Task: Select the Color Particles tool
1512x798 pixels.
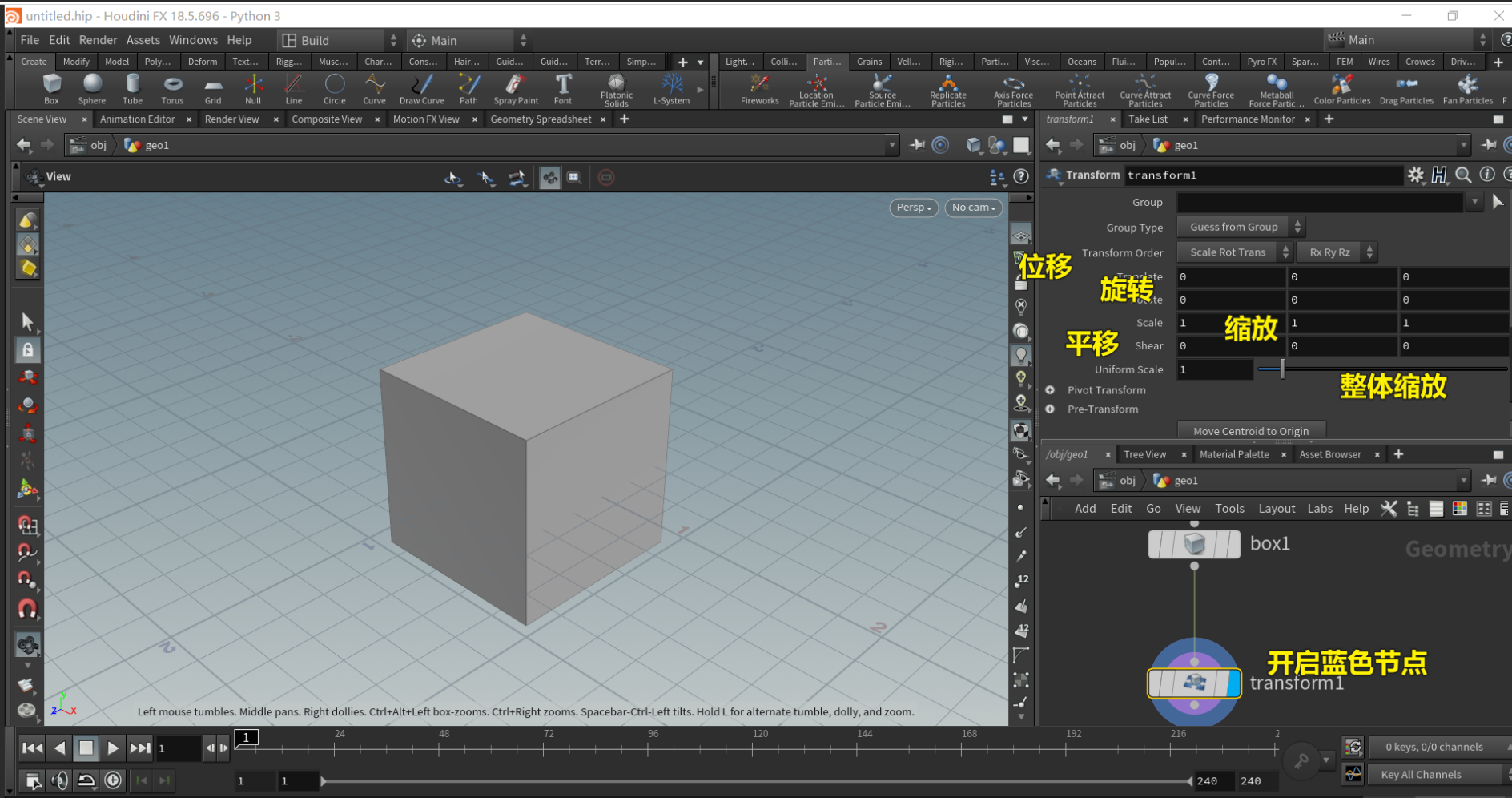Action: click(x=1342, y=89)
